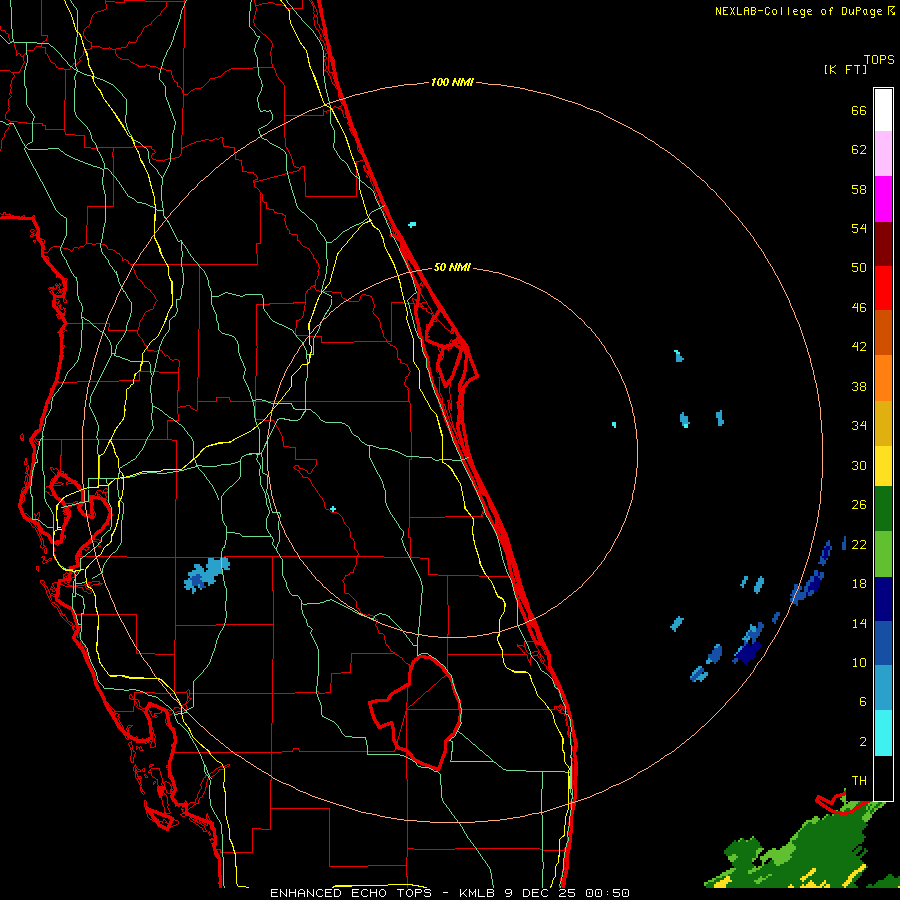Click the 14 value on legend scale

point(859,623)
